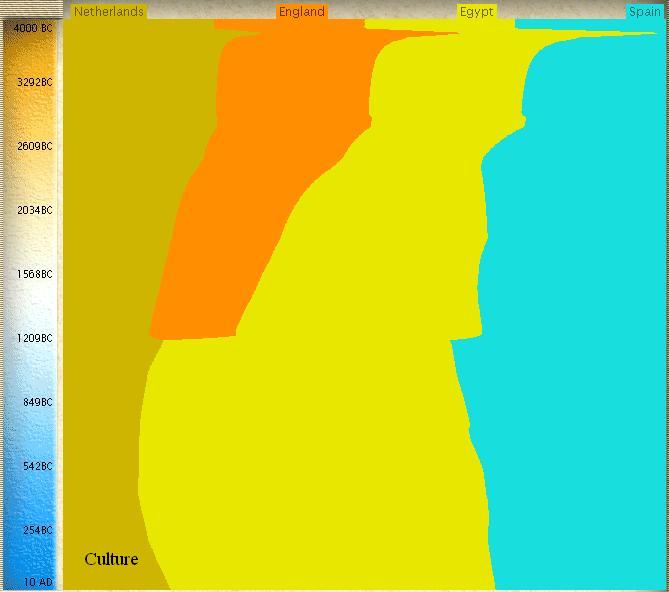The height and width of the screenshot is (592, 669).
Task: Jump to the 2034BC date marker
Action: pos(34,210)
